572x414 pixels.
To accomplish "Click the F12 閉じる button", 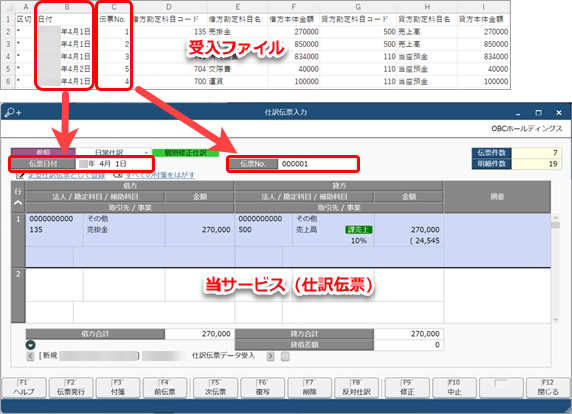I will click(x=548, y=388).
